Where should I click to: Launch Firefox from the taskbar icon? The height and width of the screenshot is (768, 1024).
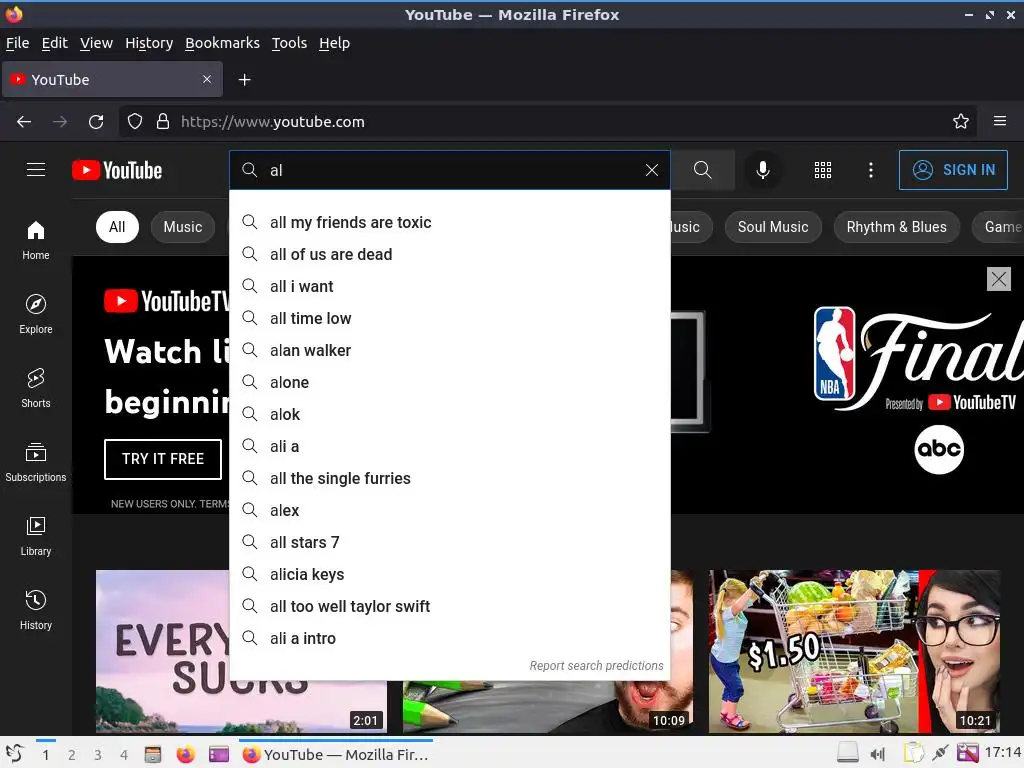pyautogui.click(x=185, y=754)
